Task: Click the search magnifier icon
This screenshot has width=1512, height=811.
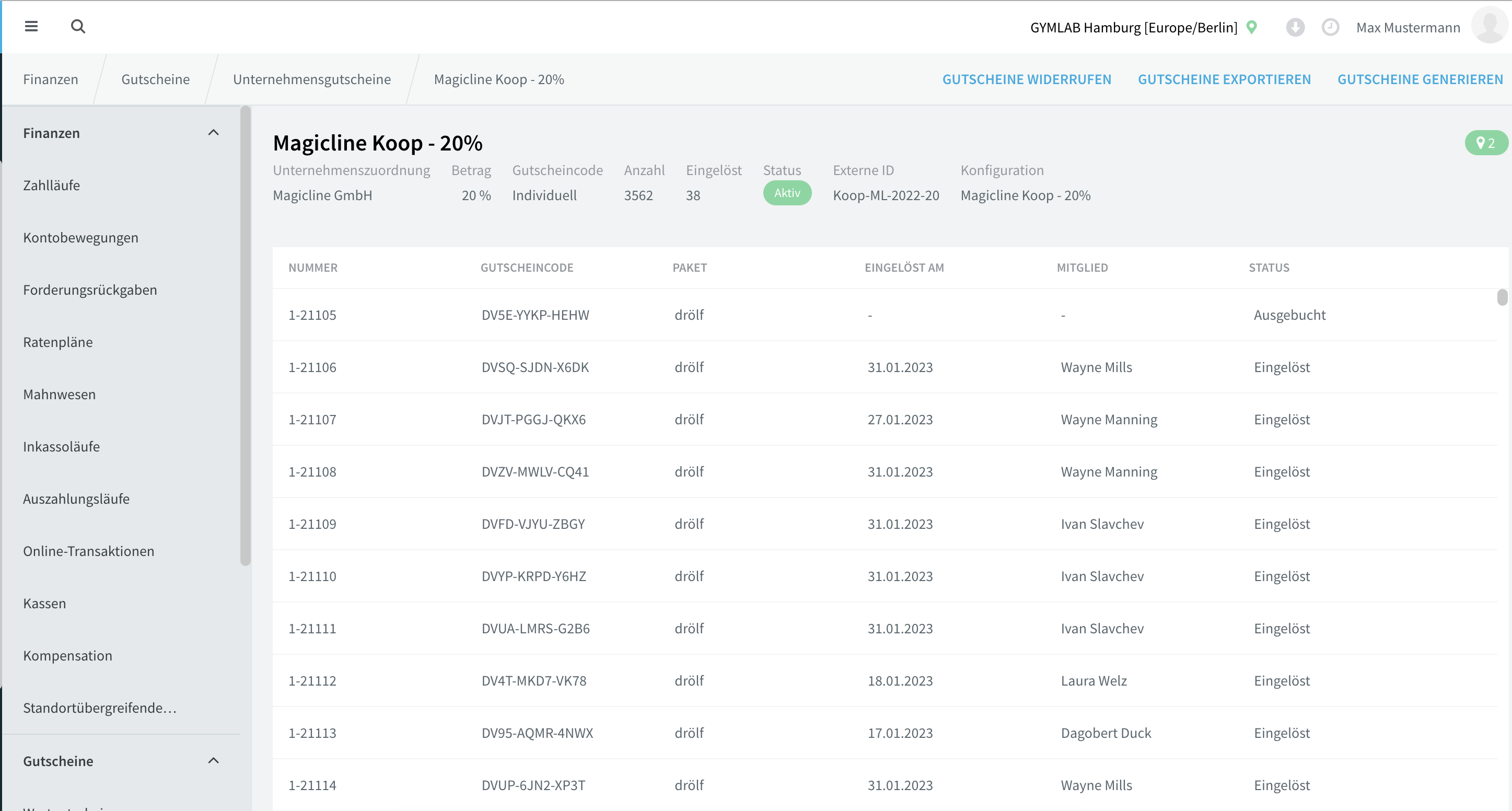Action: tap(78, 27)
